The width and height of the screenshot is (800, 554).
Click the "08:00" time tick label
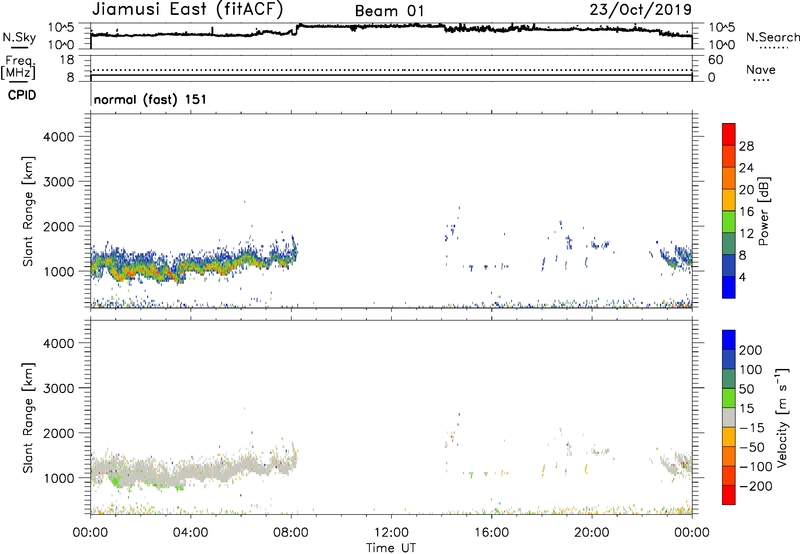click(x=291, y=533)
